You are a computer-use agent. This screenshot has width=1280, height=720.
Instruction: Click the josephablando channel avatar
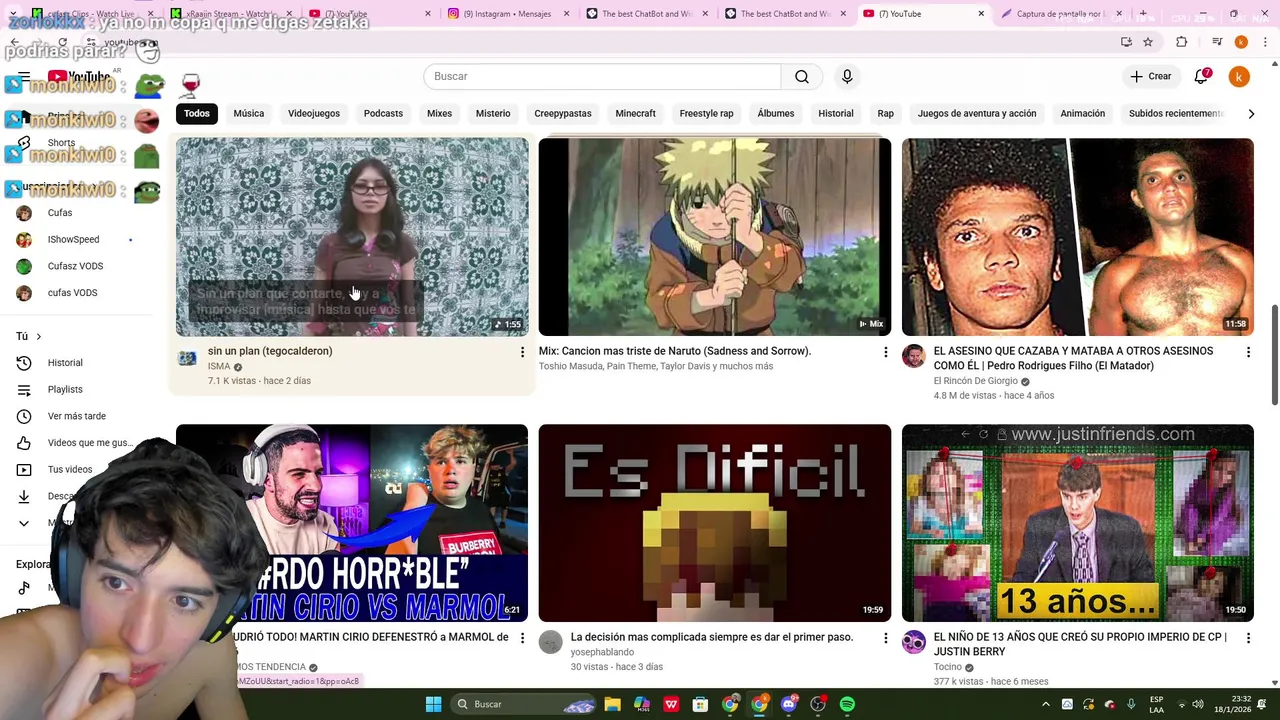pos(551,643)
